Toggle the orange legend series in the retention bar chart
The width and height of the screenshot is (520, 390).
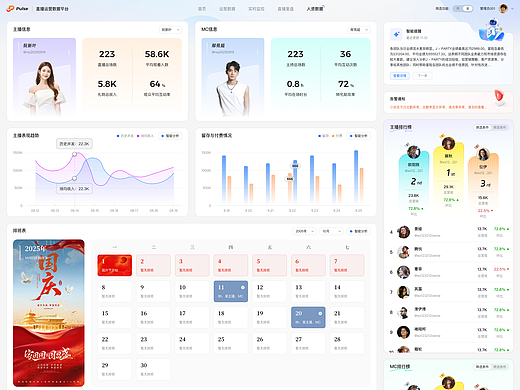(337, 136)
